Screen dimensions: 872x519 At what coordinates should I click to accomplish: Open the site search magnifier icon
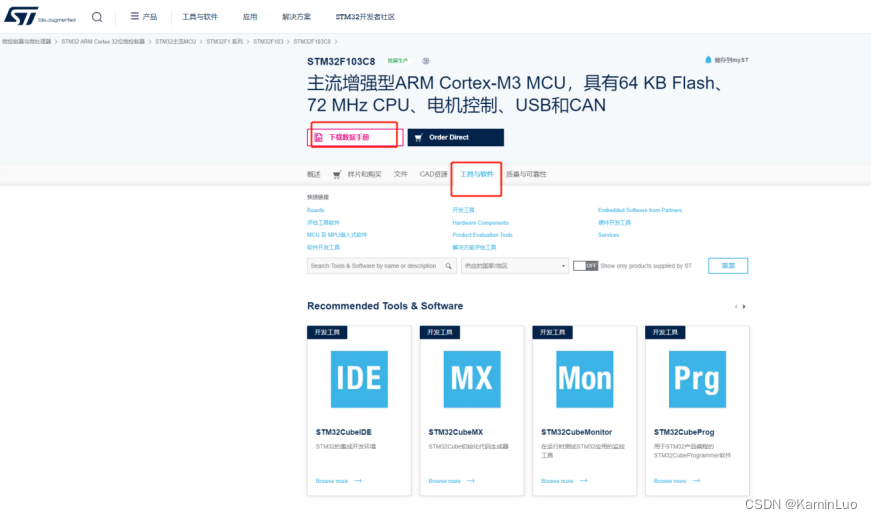(x=97, y=17)
